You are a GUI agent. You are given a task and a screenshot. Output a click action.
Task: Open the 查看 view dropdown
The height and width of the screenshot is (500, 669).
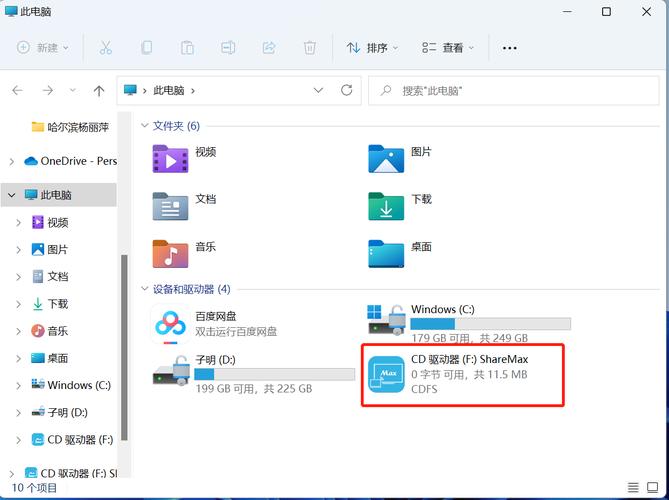tap(448, 48)
